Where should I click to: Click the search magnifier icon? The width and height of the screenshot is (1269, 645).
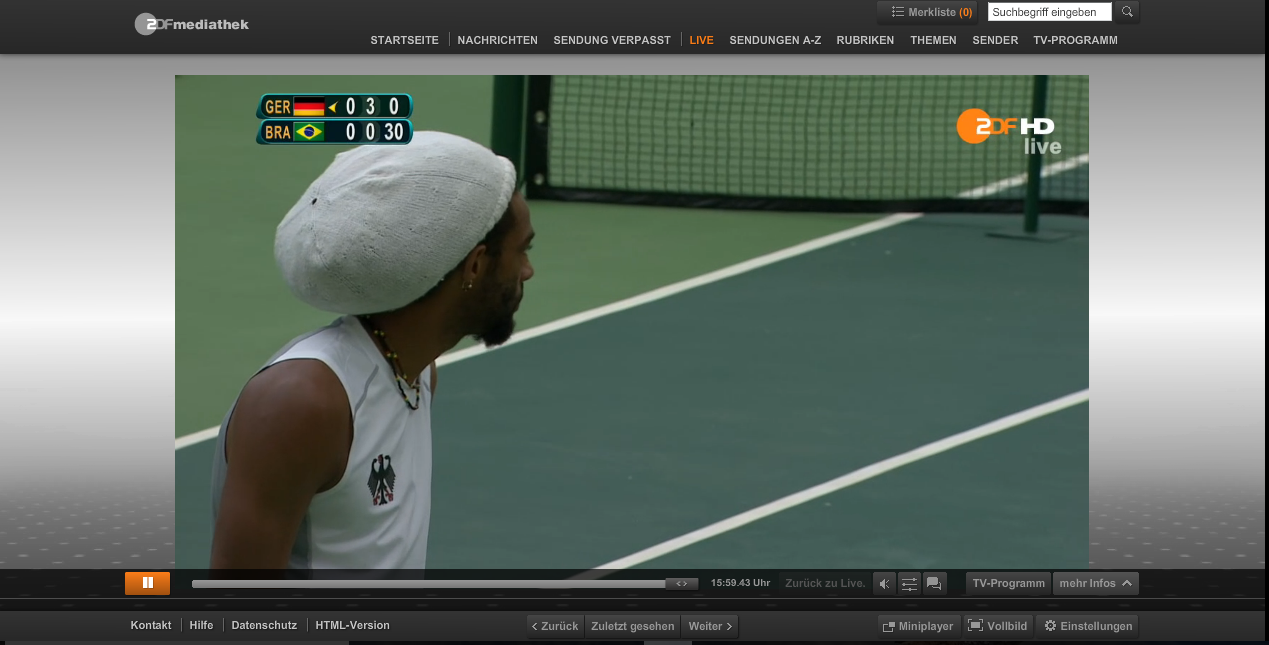pos(1127,13)
